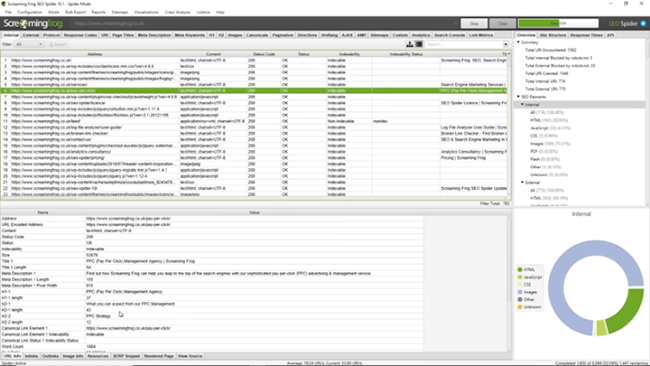Click the SEO Spider Twitter icon

click(643, 24)
